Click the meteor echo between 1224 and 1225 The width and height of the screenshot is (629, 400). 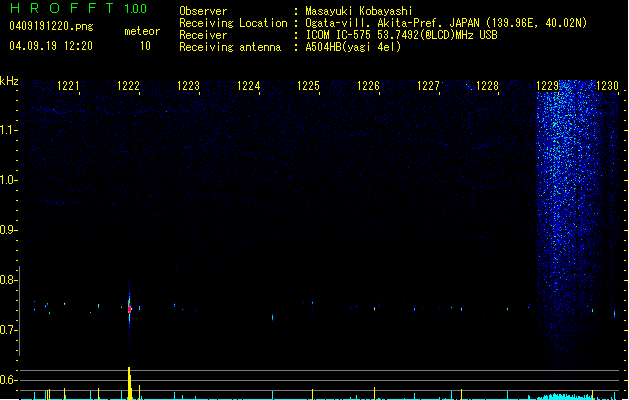coord(272,317)
